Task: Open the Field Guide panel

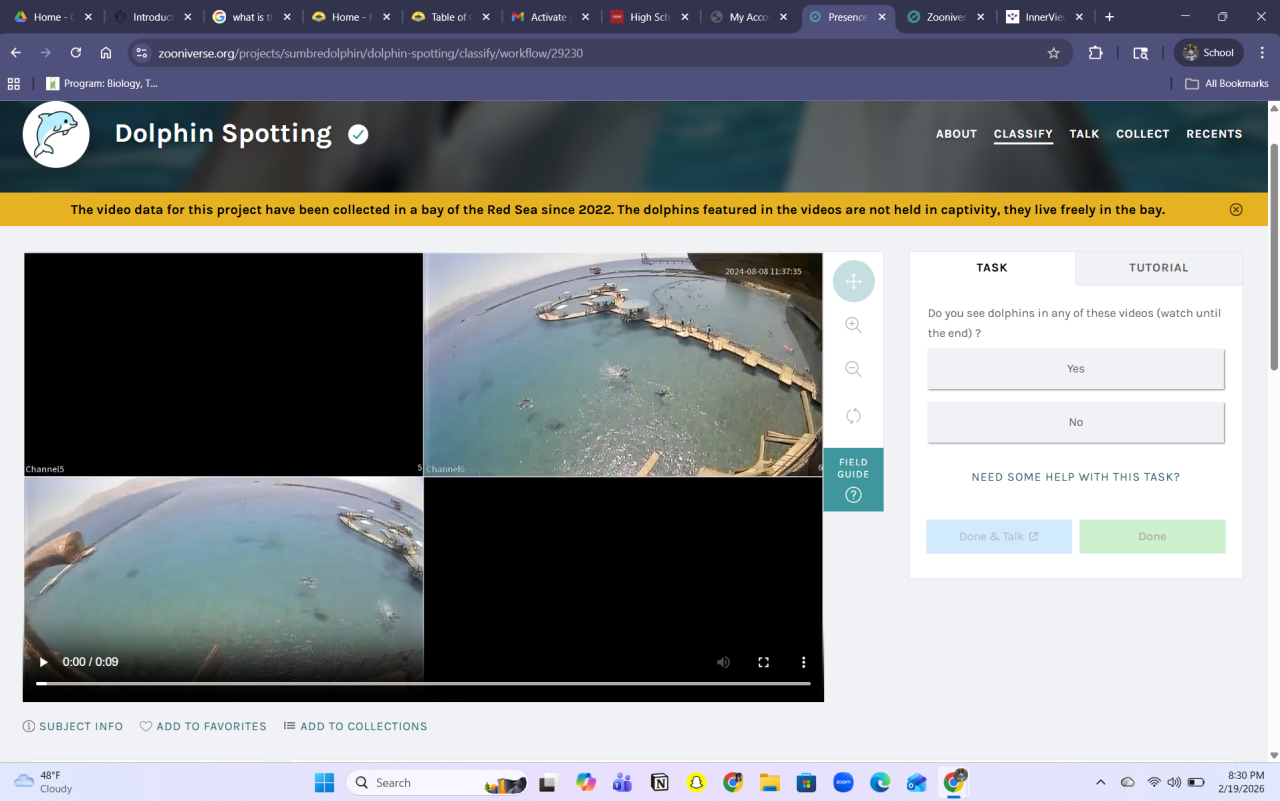Action: (x=853, y=480)
